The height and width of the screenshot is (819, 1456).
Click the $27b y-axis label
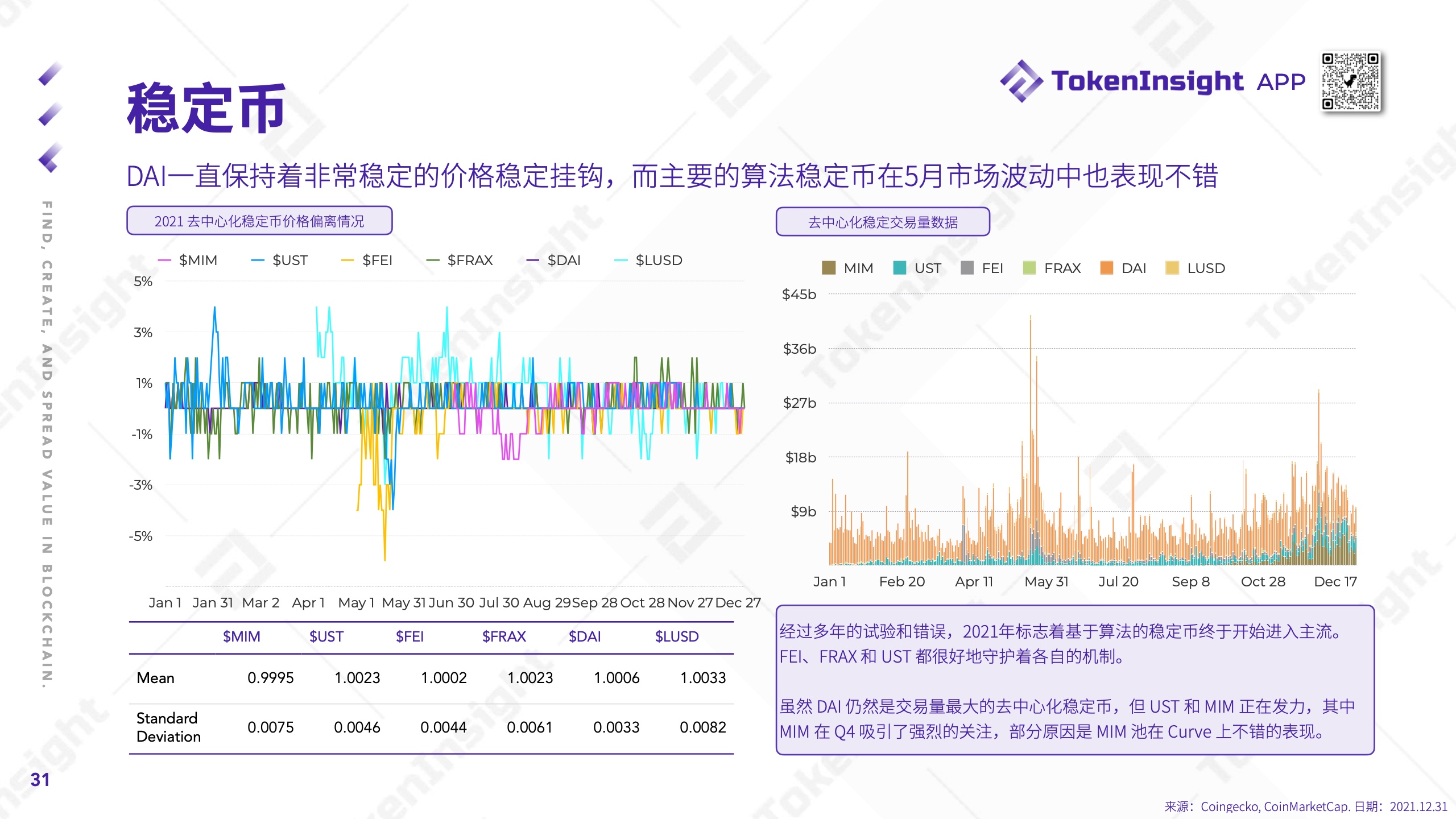click(x=800, y=403)
